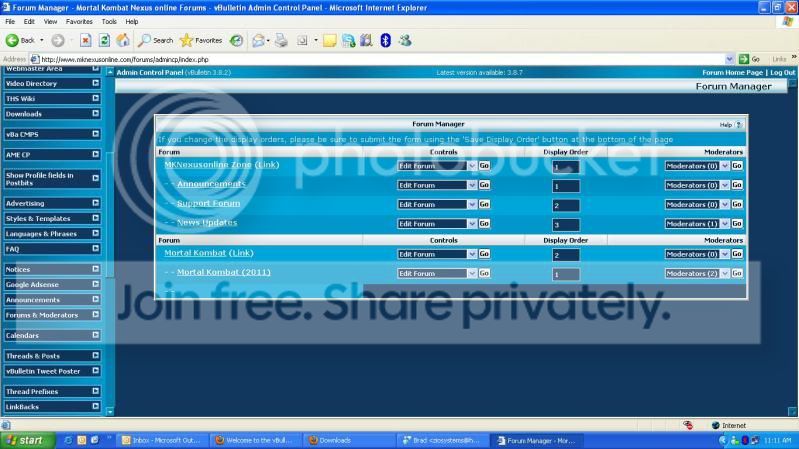
Task: Click display order field for News Updates
Action: [566, 225]
